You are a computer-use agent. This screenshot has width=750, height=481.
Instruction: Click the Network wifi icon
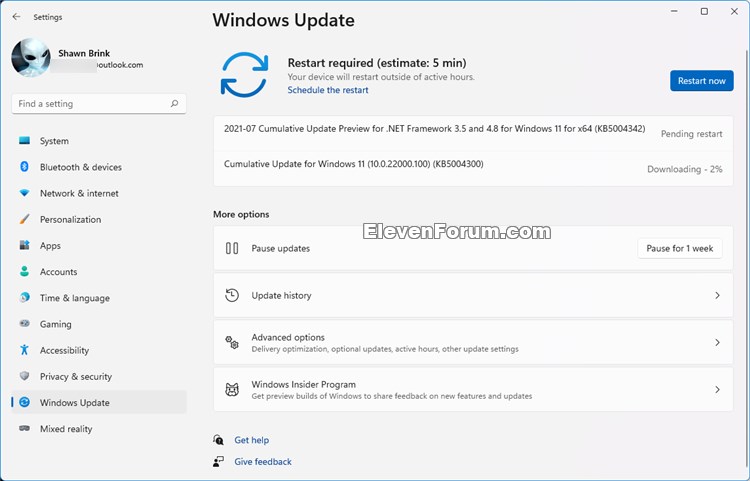point(24,193)
